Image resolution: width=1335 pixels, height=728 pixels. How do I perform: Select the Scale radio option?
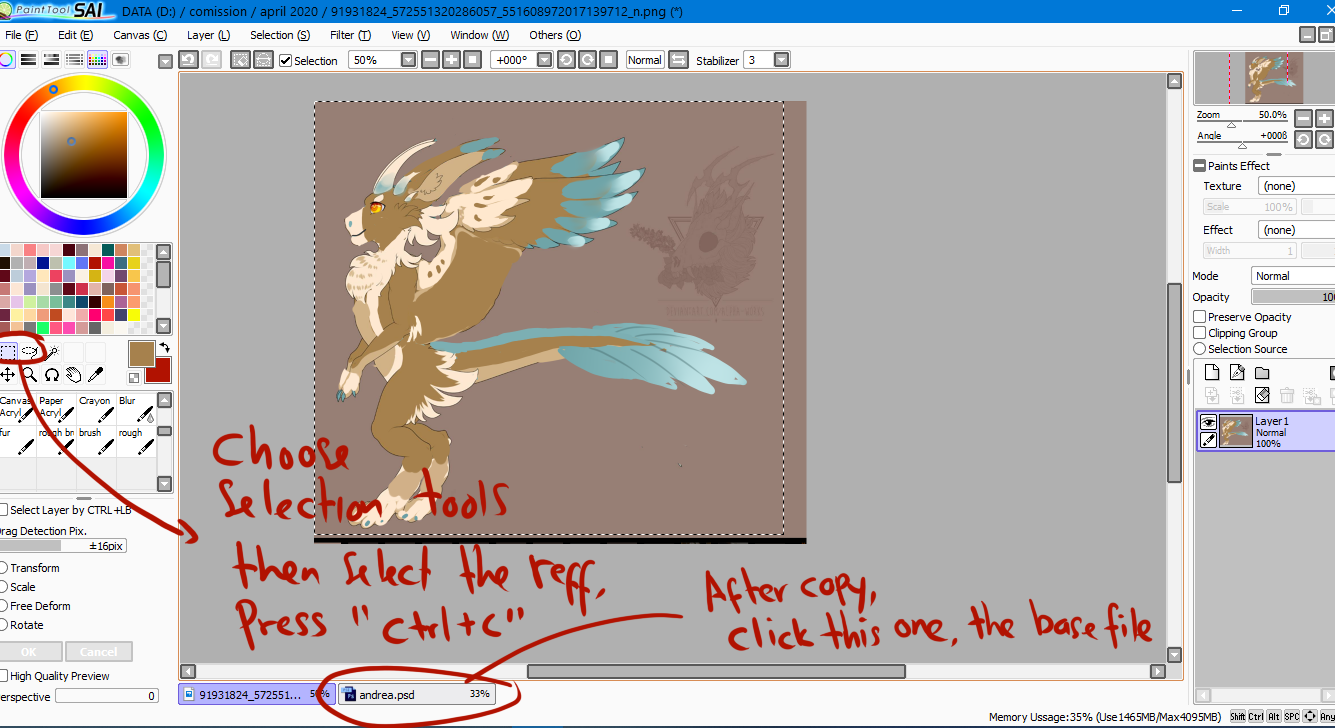(3, 587)
